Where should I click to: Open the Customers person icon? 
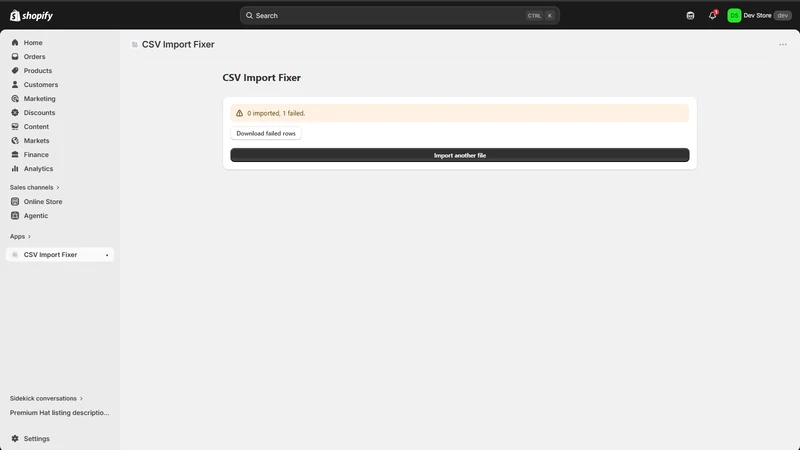click(x=15, y=85)
